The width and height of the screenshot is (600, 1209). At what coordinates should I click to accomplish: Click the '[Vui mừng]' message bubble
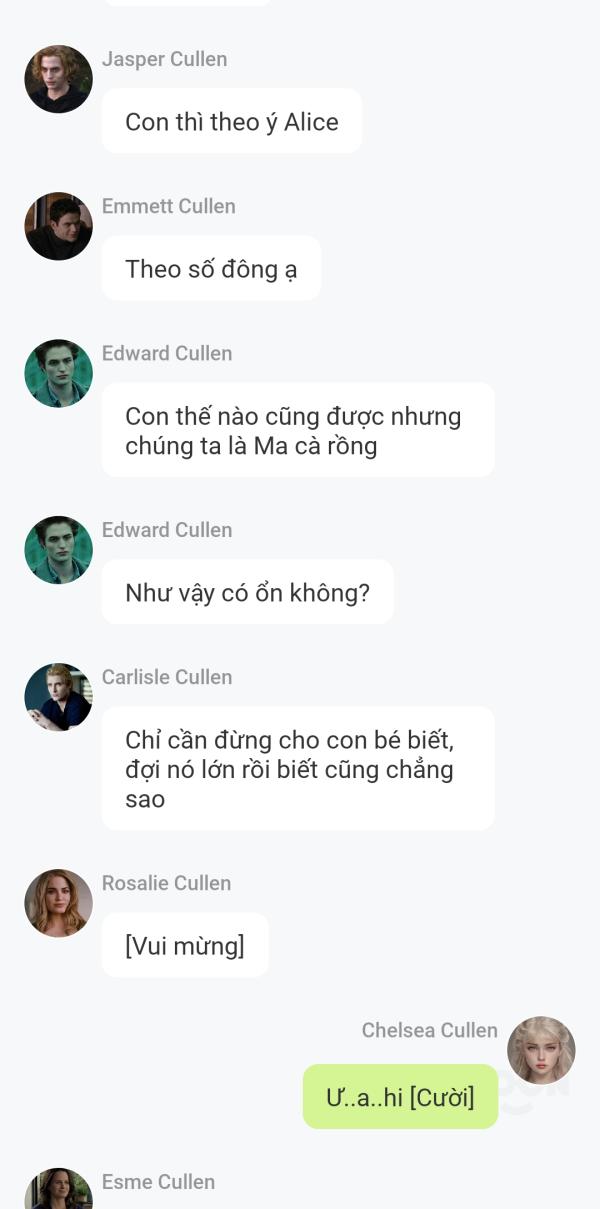coord(185,945)
